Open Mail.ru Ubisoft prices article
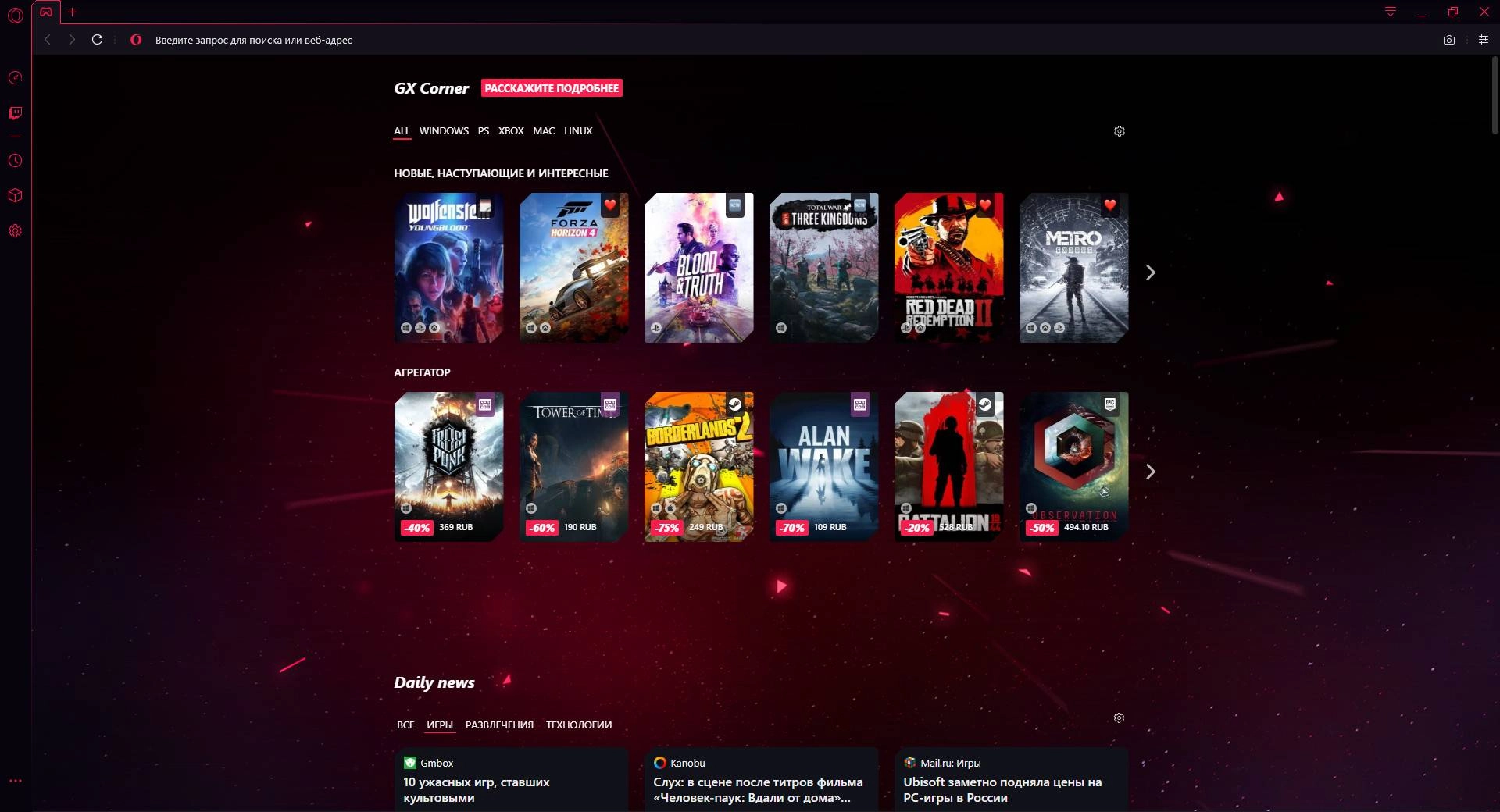The image size is (1500, 812). 1011,780
